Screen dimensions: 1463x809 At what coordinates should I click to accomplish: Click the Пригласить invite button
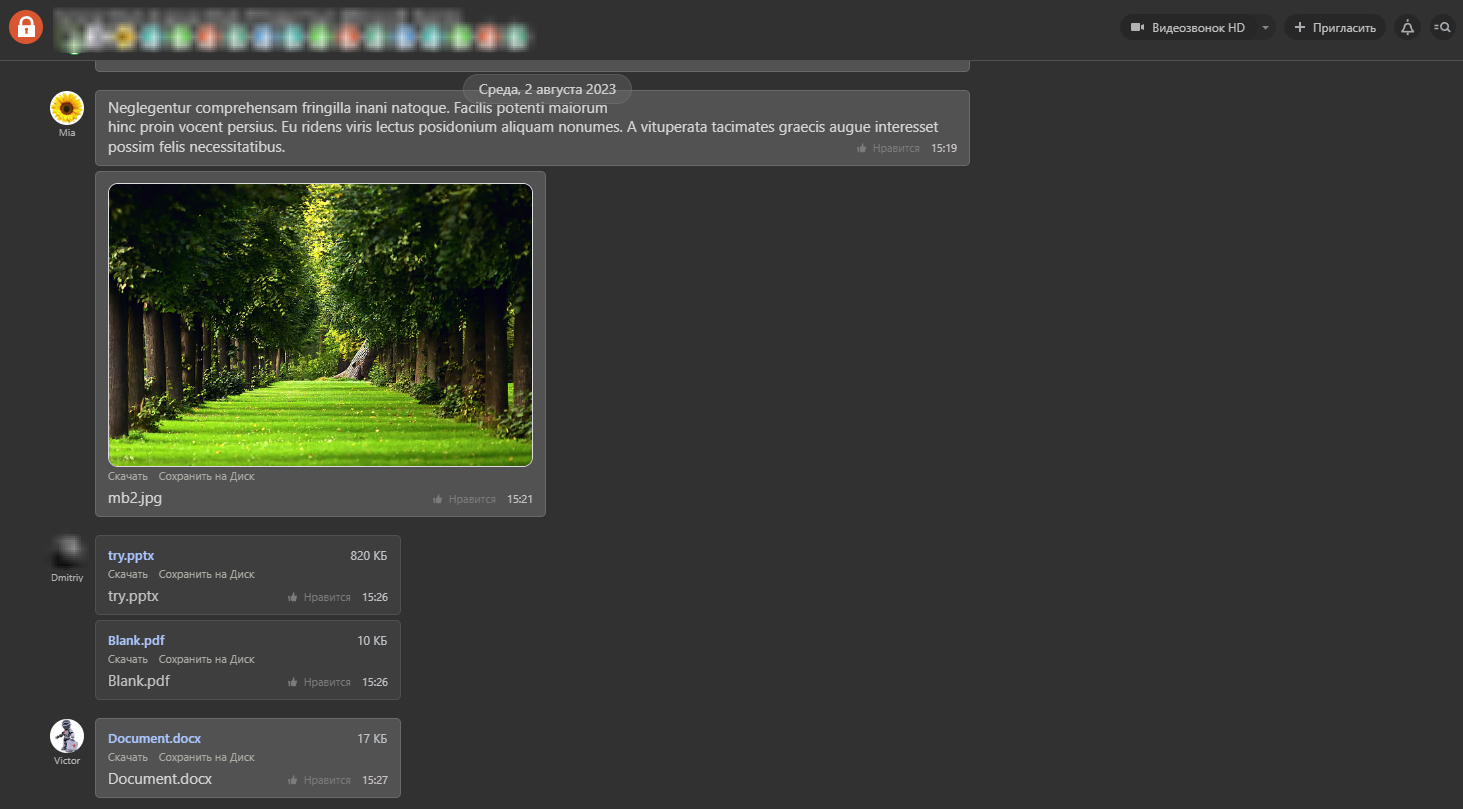[1334, 28]
